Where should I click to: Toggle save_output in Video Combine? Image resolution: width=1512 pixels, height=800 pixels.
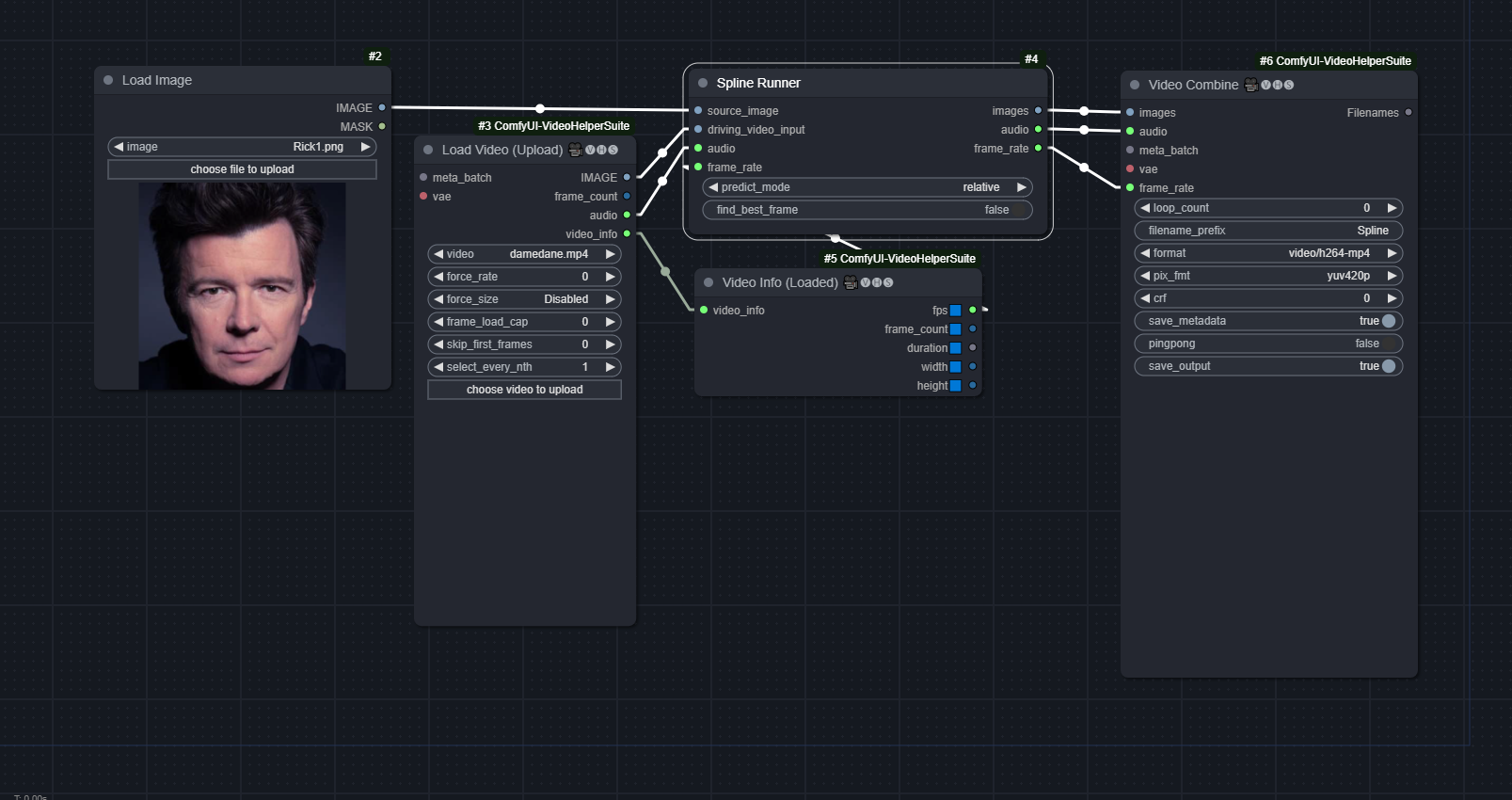1269,366
